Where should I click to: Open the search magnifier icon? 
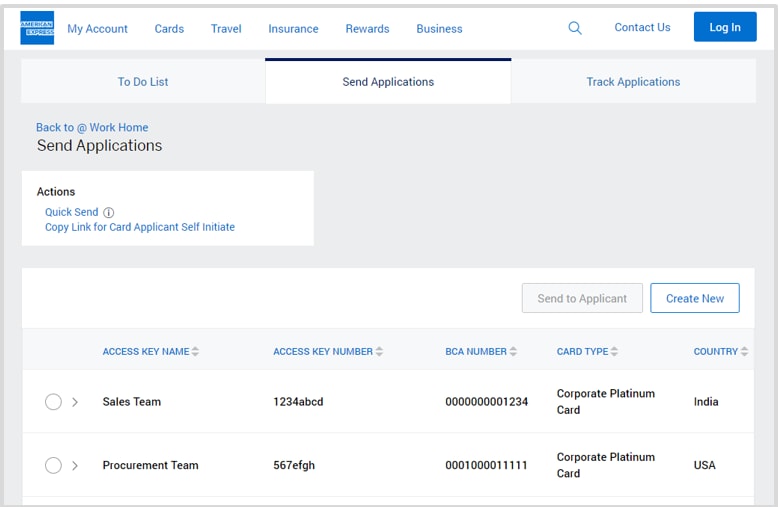pyautogui.click(x=575, y=28)
